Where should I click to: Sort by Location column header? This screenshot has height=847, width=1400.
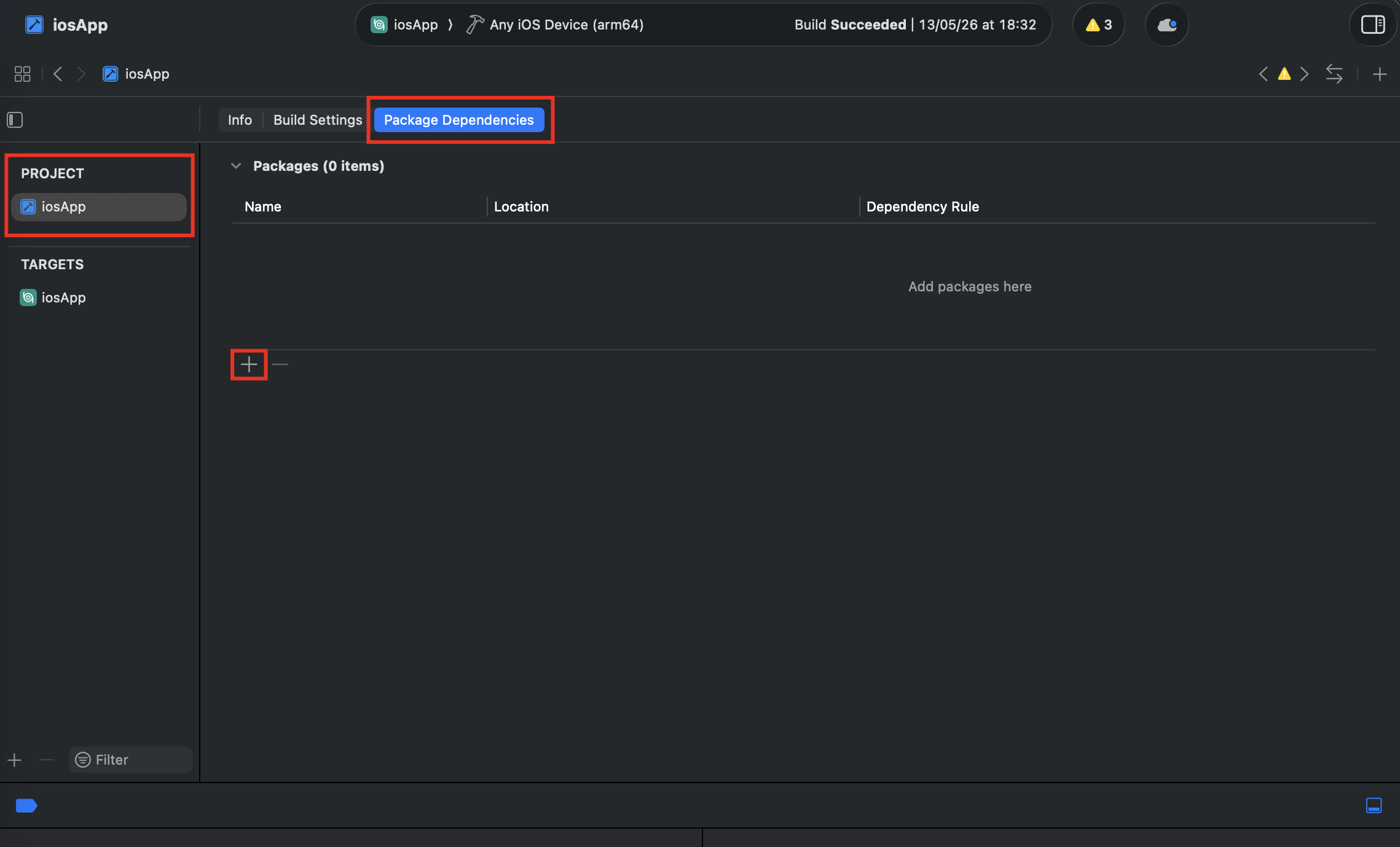(521, 207)
